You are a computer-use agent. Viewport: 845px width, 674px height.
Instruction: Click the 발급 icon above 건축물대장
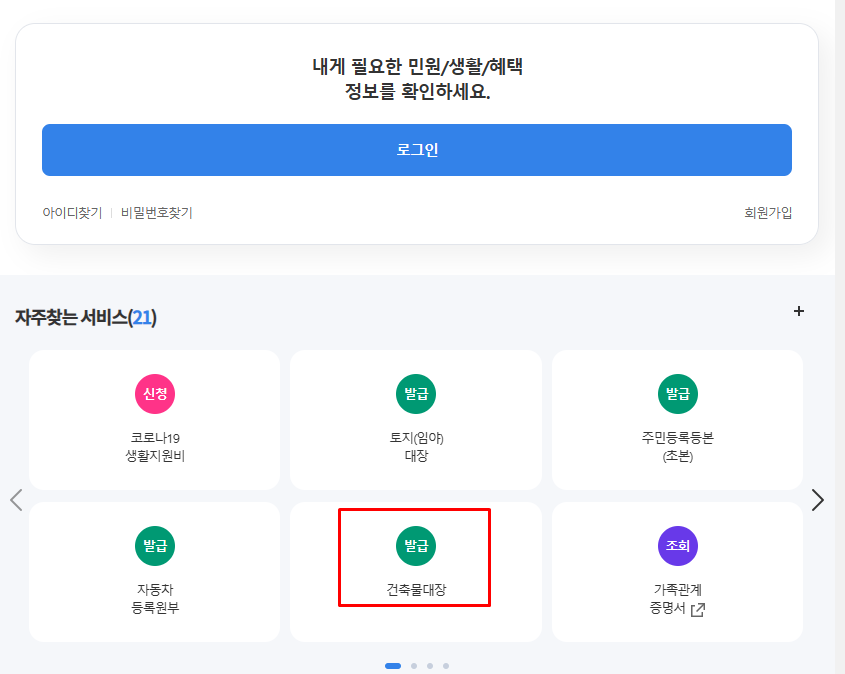pyautogui.click(x=416, y=546)
